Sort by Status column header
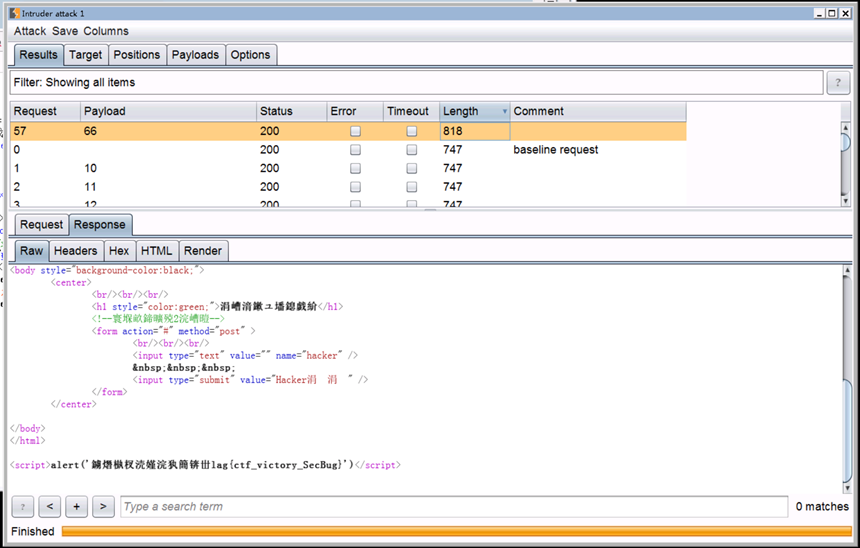This screenshot has height=548, width=860. (x=292, y=111)
